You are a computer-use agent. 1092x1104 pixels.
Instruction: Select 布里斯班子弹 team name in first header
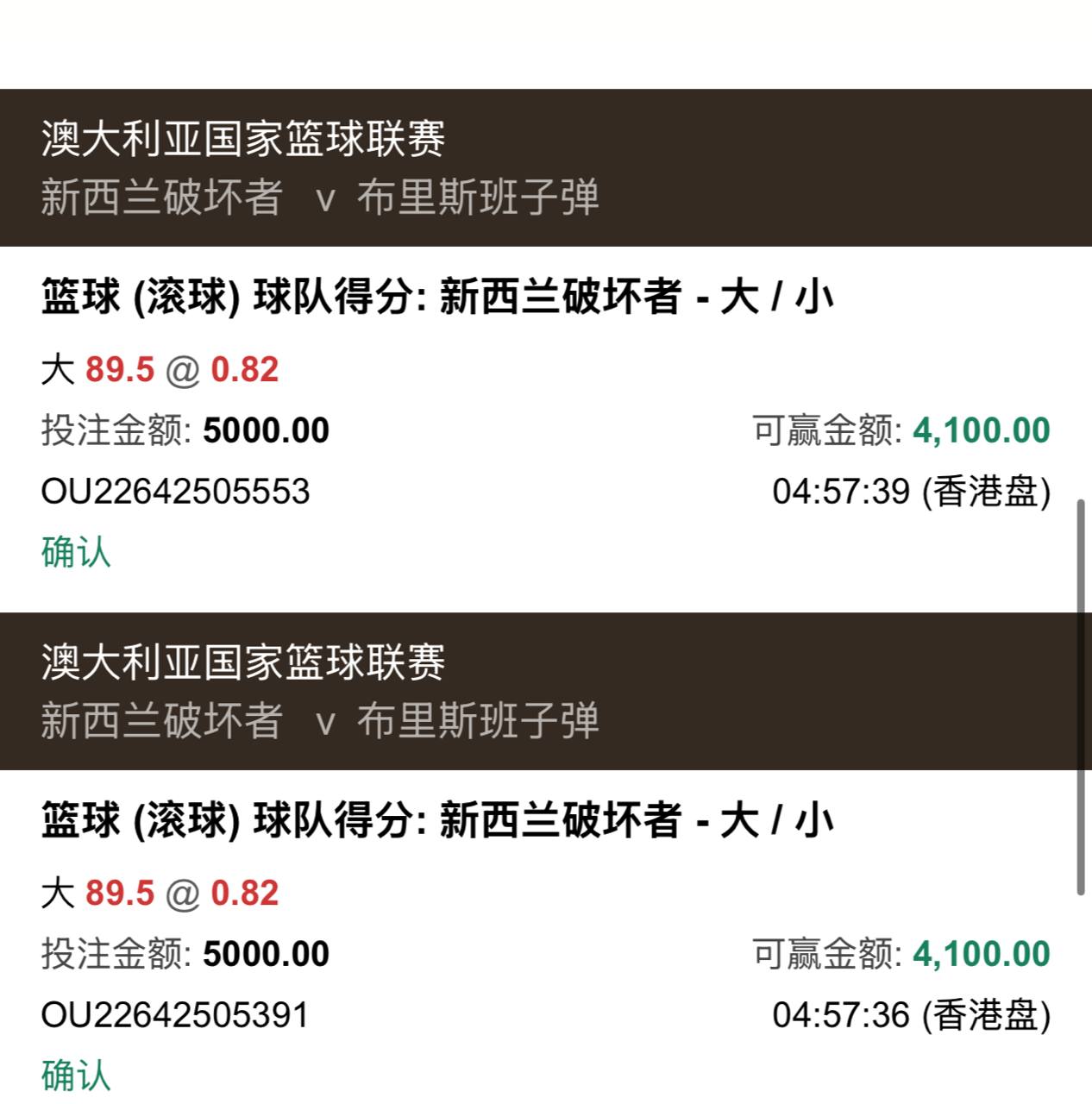click(x=478, y=198)
